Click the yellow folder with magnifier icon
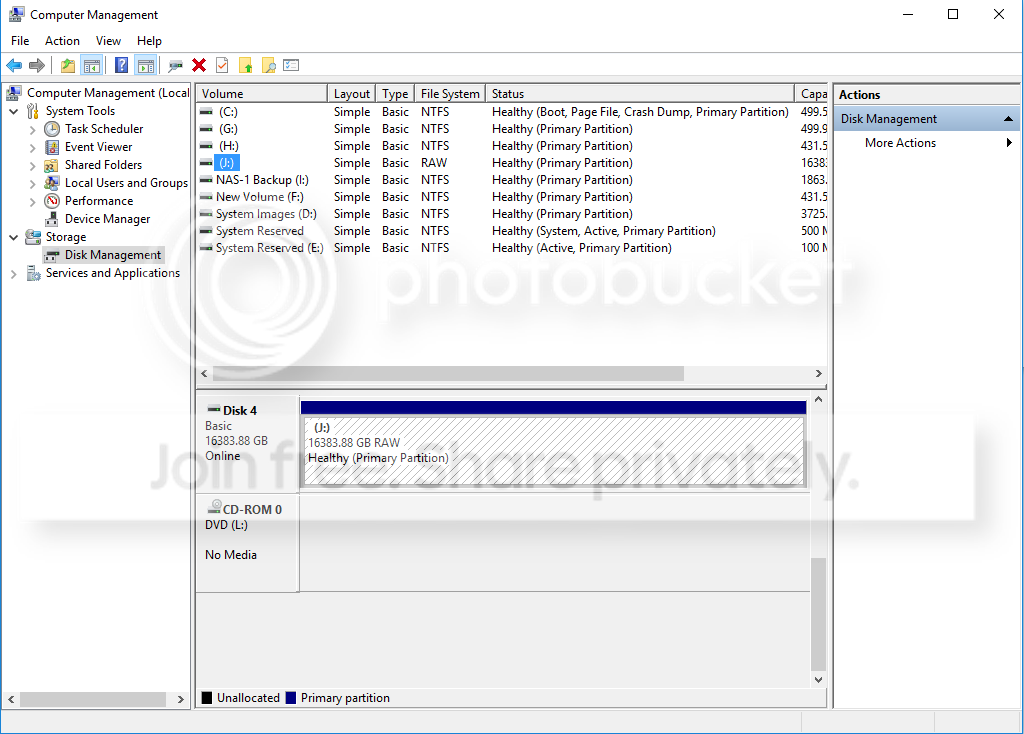 [x=268, y=65]
